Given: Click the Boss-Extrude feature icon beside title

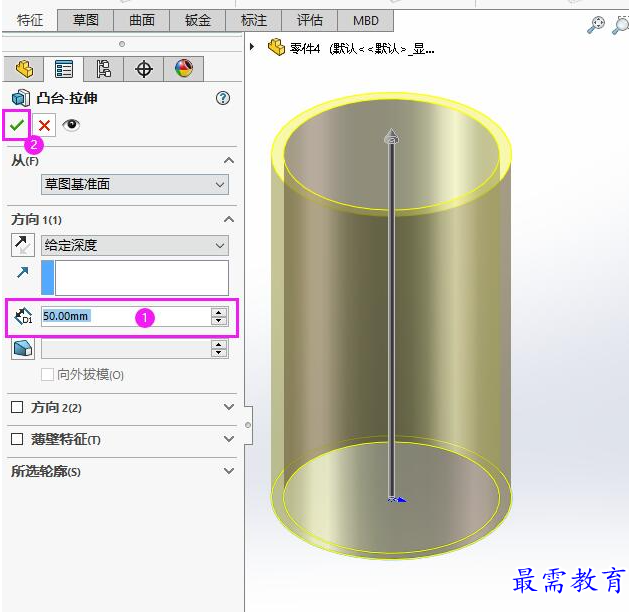Looking at the screenshot, I should tap(21, 98).
